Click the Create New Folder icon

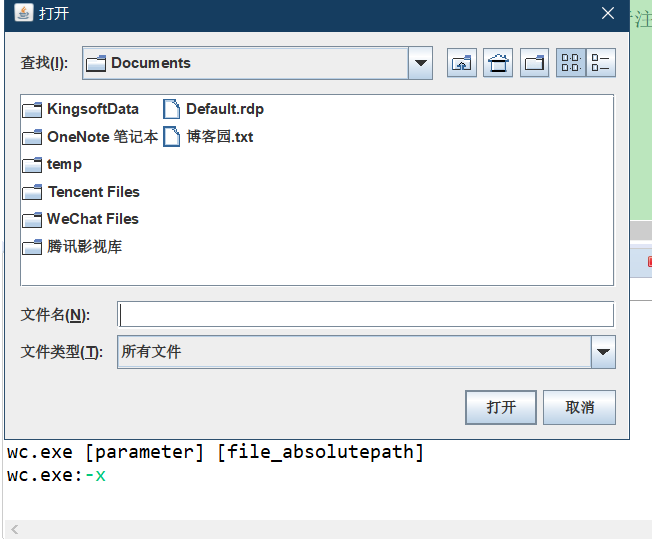[x=535, y=63]
